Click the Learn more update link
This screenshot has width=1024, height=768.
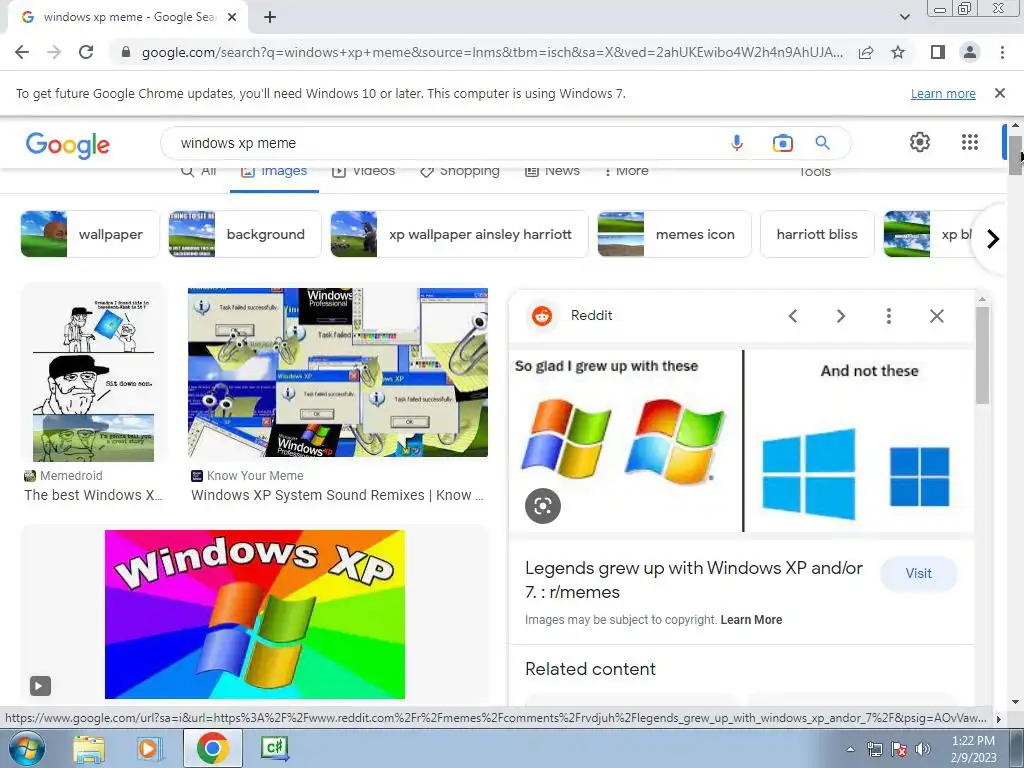tap(943, 93)
